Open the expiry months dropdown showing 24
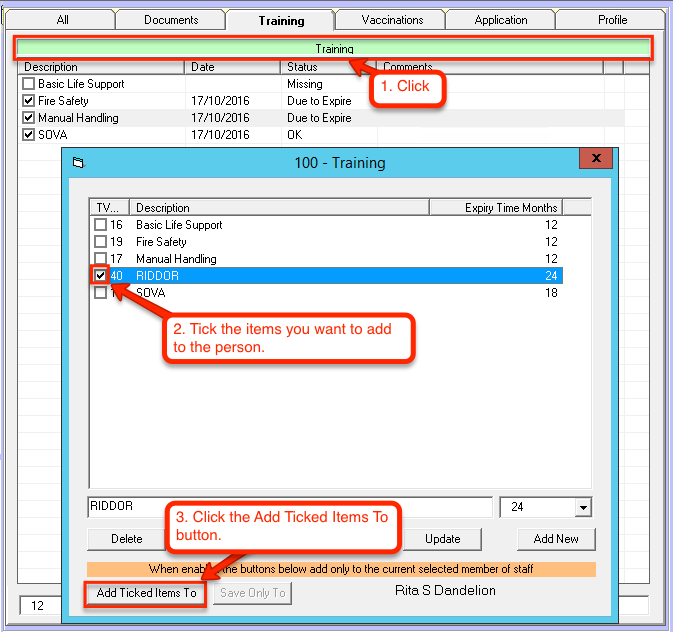This screenshot has width=673, height=632. [582, 508]
